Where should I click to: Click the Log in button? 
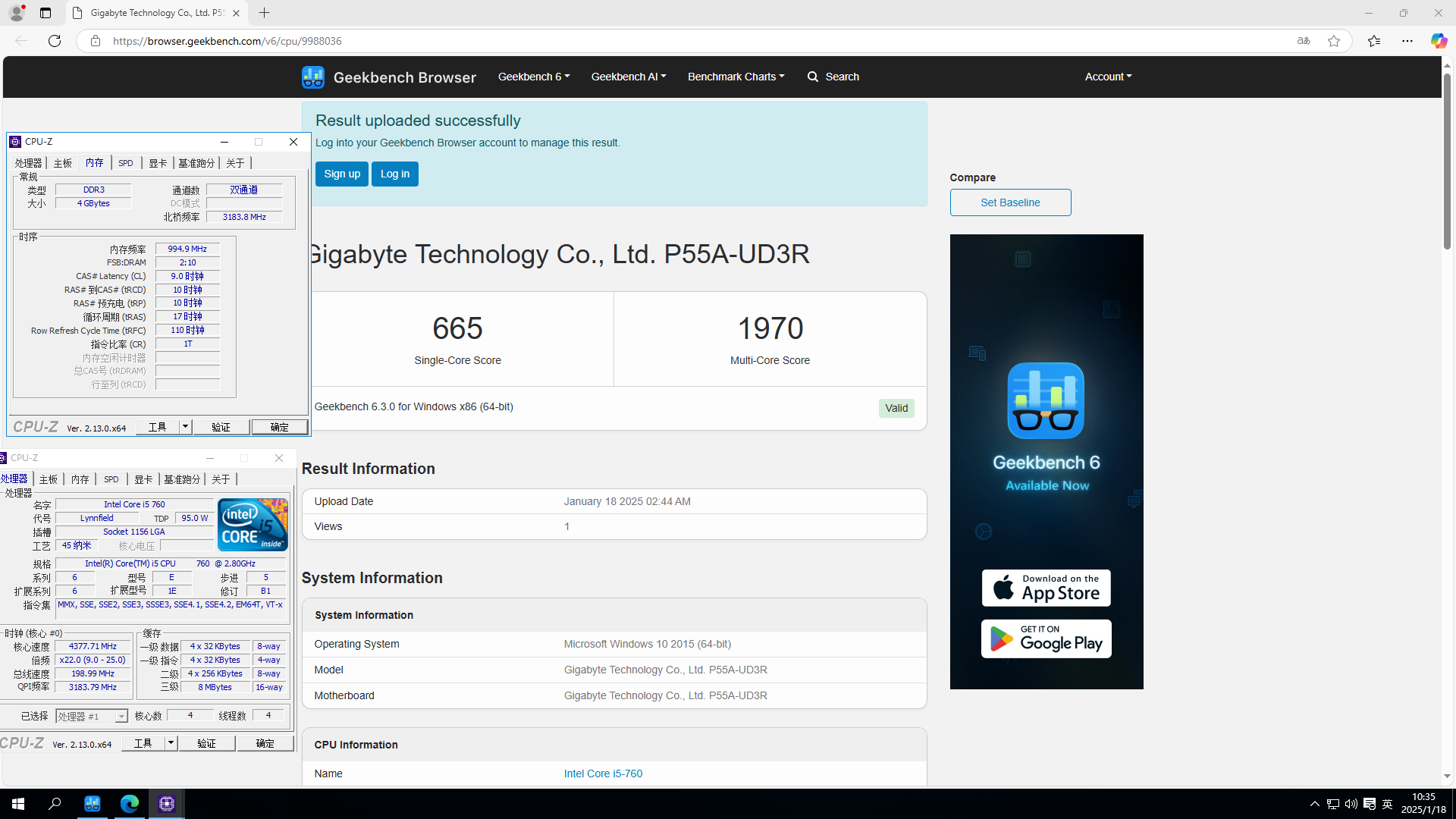(x=395, y=174)
